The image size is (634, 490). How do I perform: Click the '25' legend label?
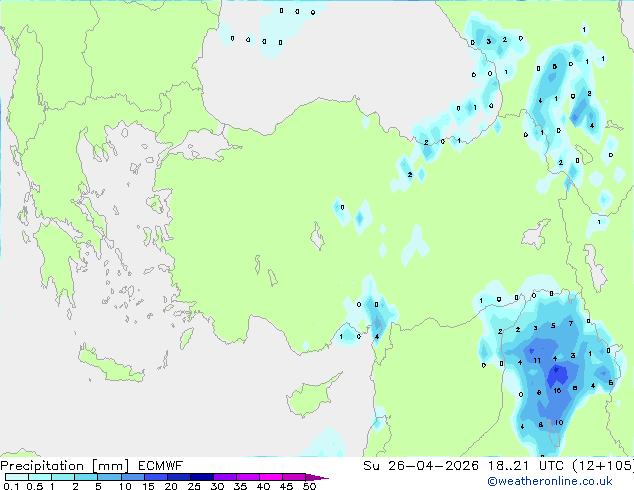(194, 486)
